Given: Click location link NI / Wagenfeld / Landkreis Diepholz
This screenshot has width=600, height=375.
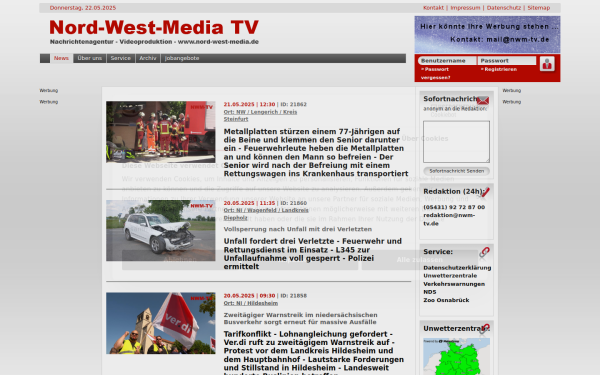Looking at the screenshot, I should click(x=266, y=214).
